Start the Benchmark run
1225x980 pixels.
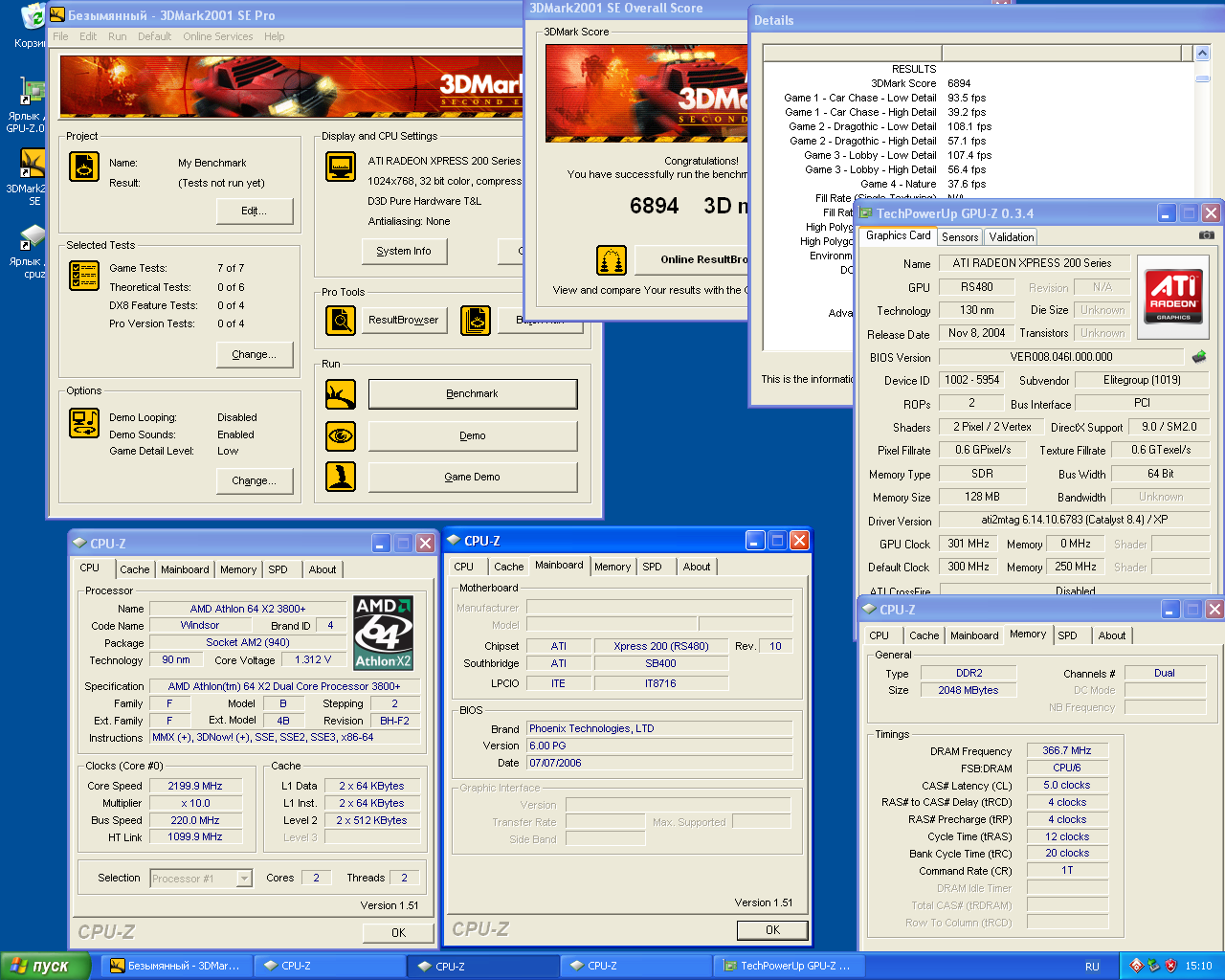coord(473,393)
